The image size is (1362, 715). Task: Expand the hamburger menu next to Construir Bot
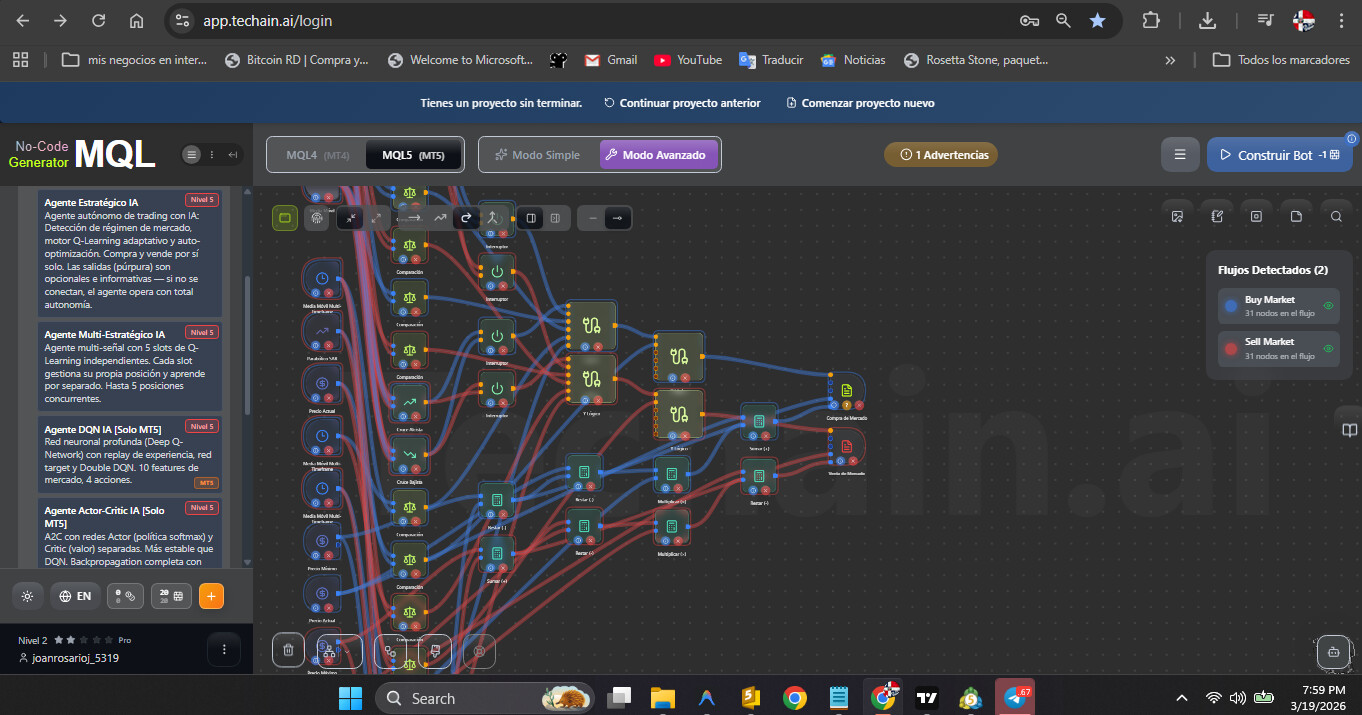[x=1180, y=155]
